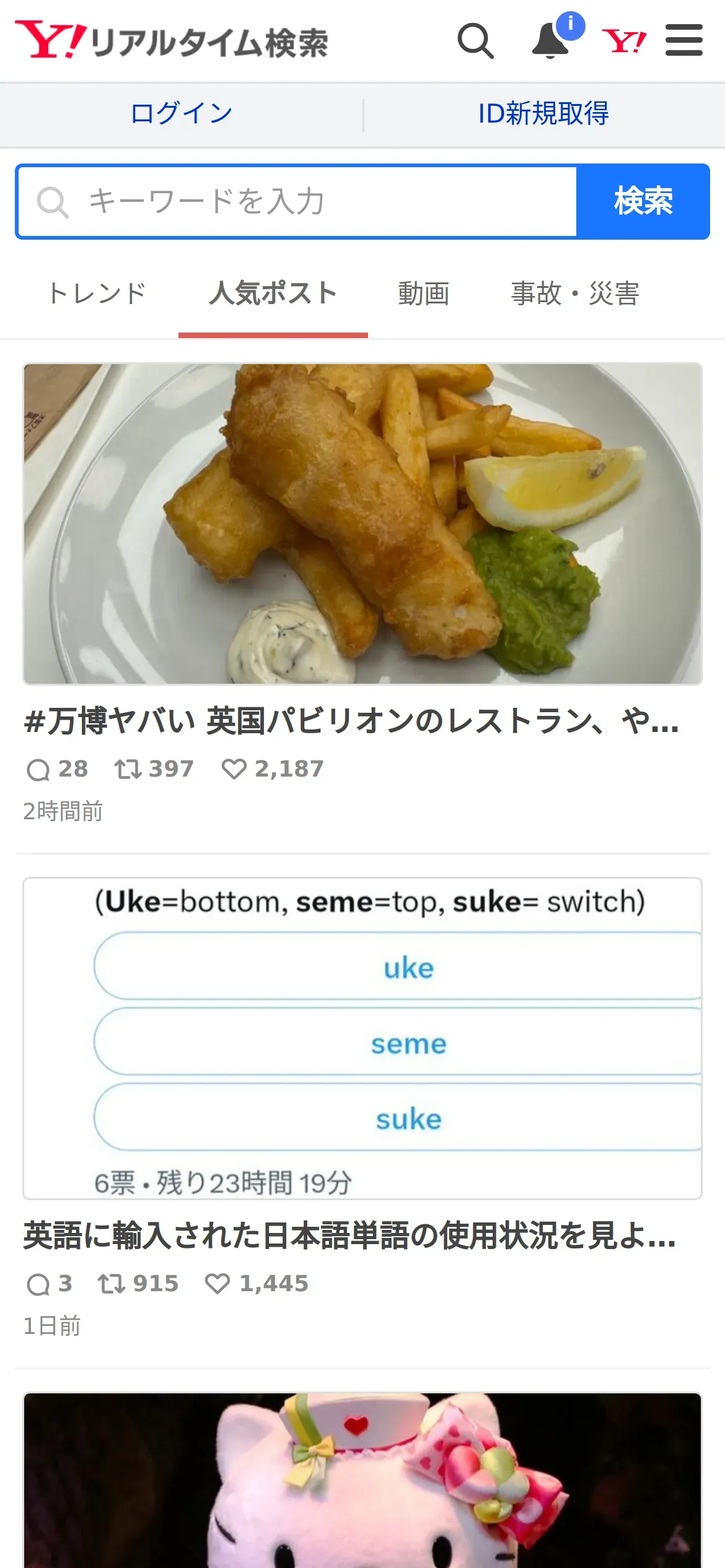725x1568 pixels.
Task: Switch to the トレンド tab
Action: [x=97, y=294]
